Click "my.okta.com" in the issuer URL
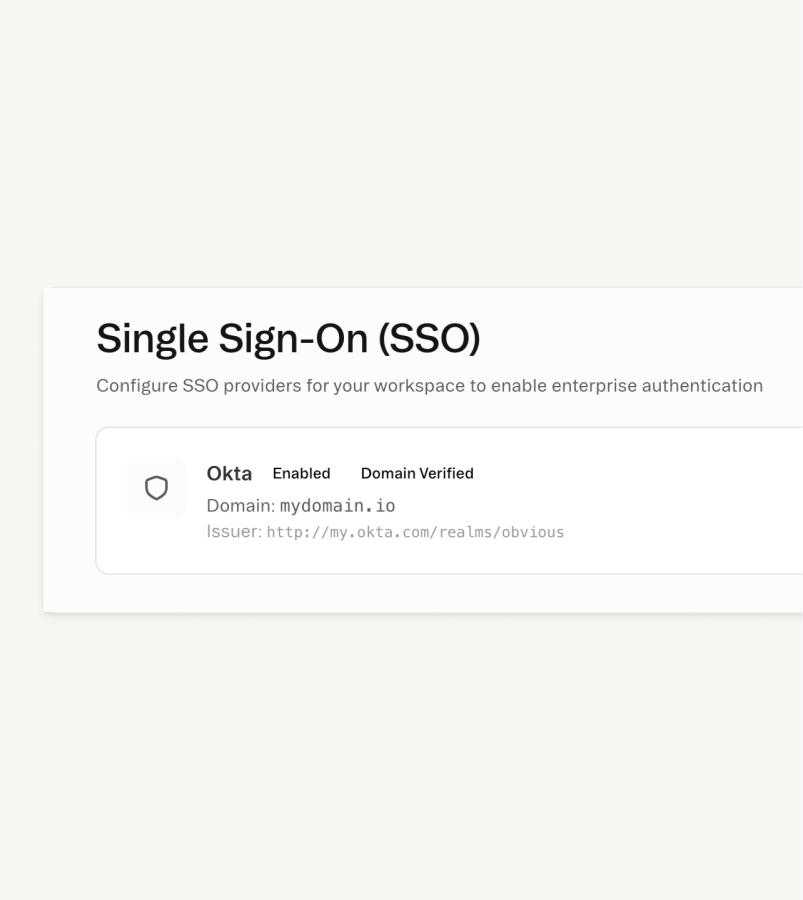803x900 pixels. (375, 532)
